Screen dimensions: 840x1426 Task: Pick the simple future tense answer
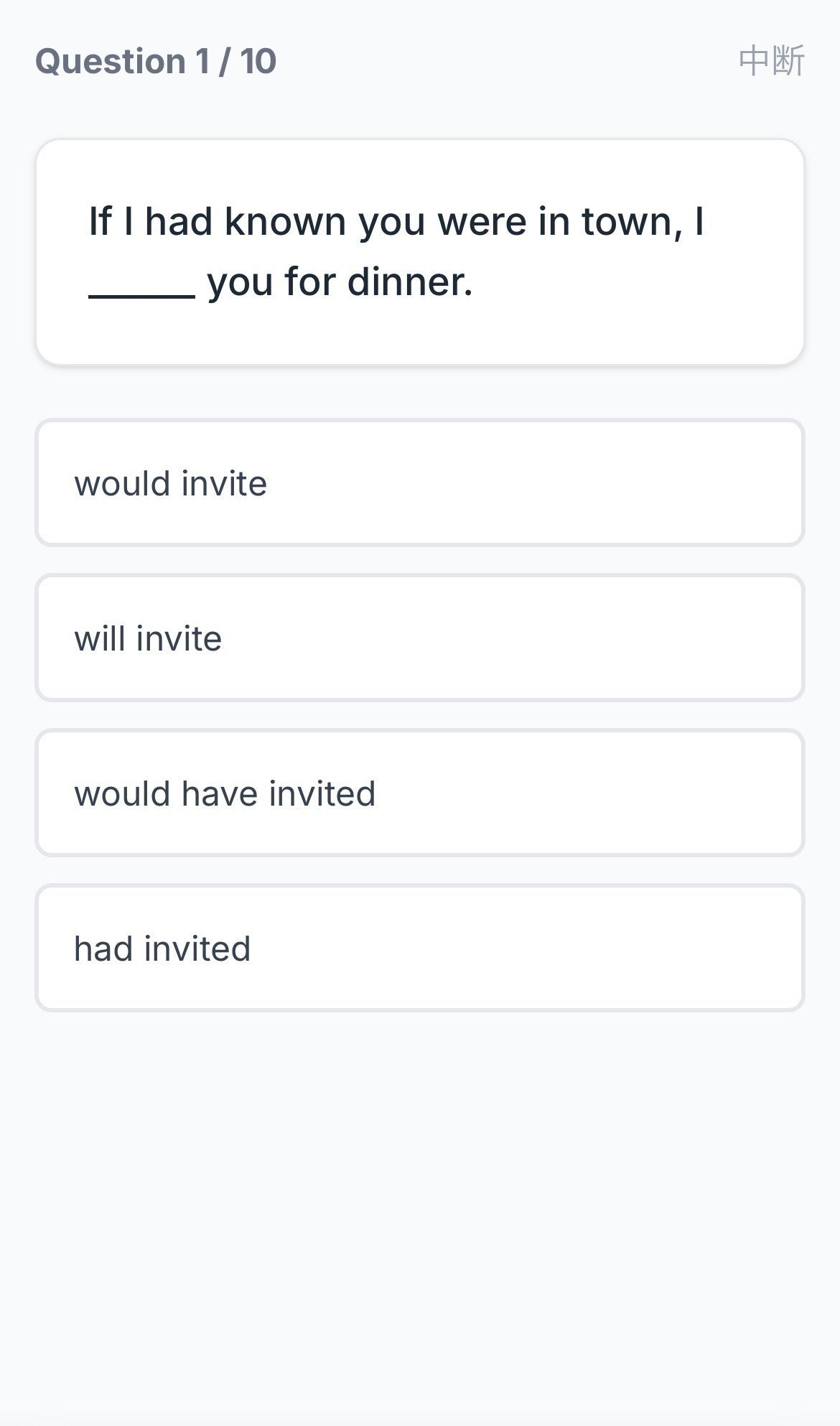tap(419, 638)
